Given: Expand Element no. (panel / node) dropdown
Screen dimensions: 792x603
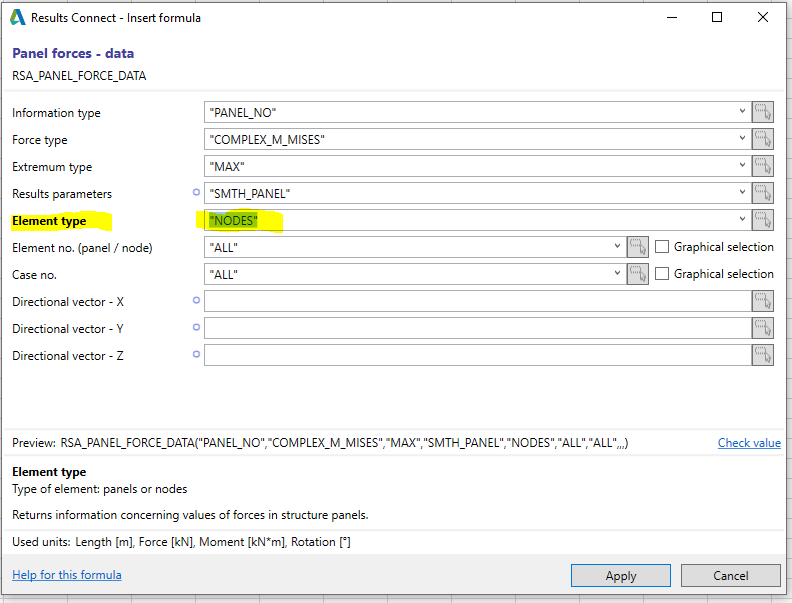Looking at the screenshot, I should pyautogui.click(x=617, y=246).
